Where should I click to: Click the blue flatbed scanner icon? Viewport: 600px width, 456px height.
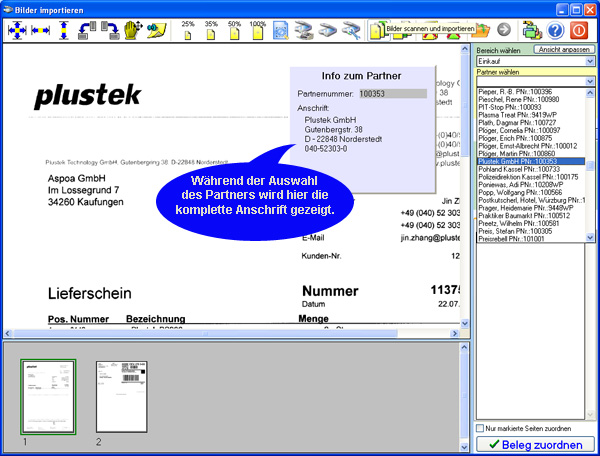(328, 31)
